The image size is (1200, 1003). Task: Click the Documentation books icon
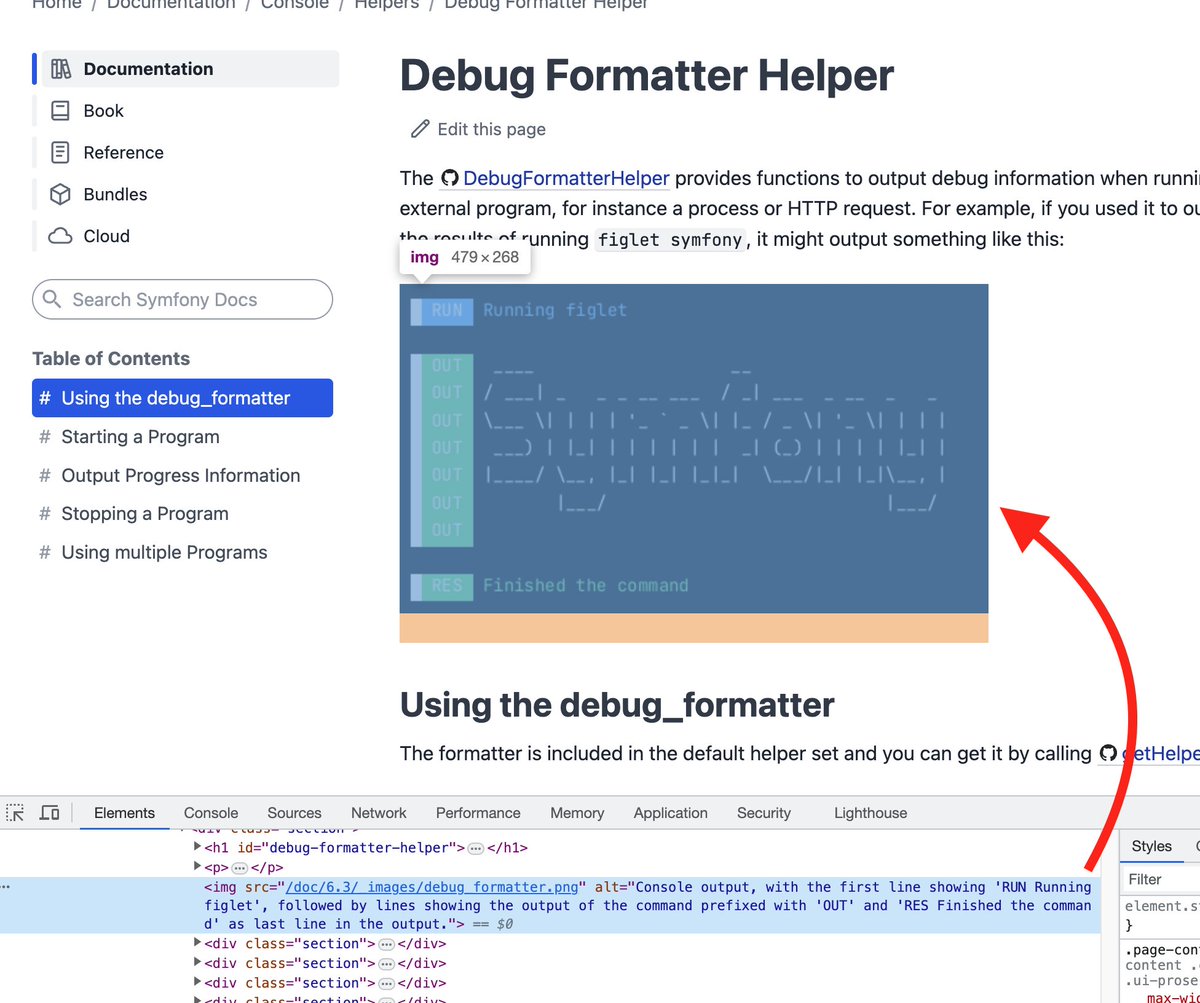coord(61,69)
